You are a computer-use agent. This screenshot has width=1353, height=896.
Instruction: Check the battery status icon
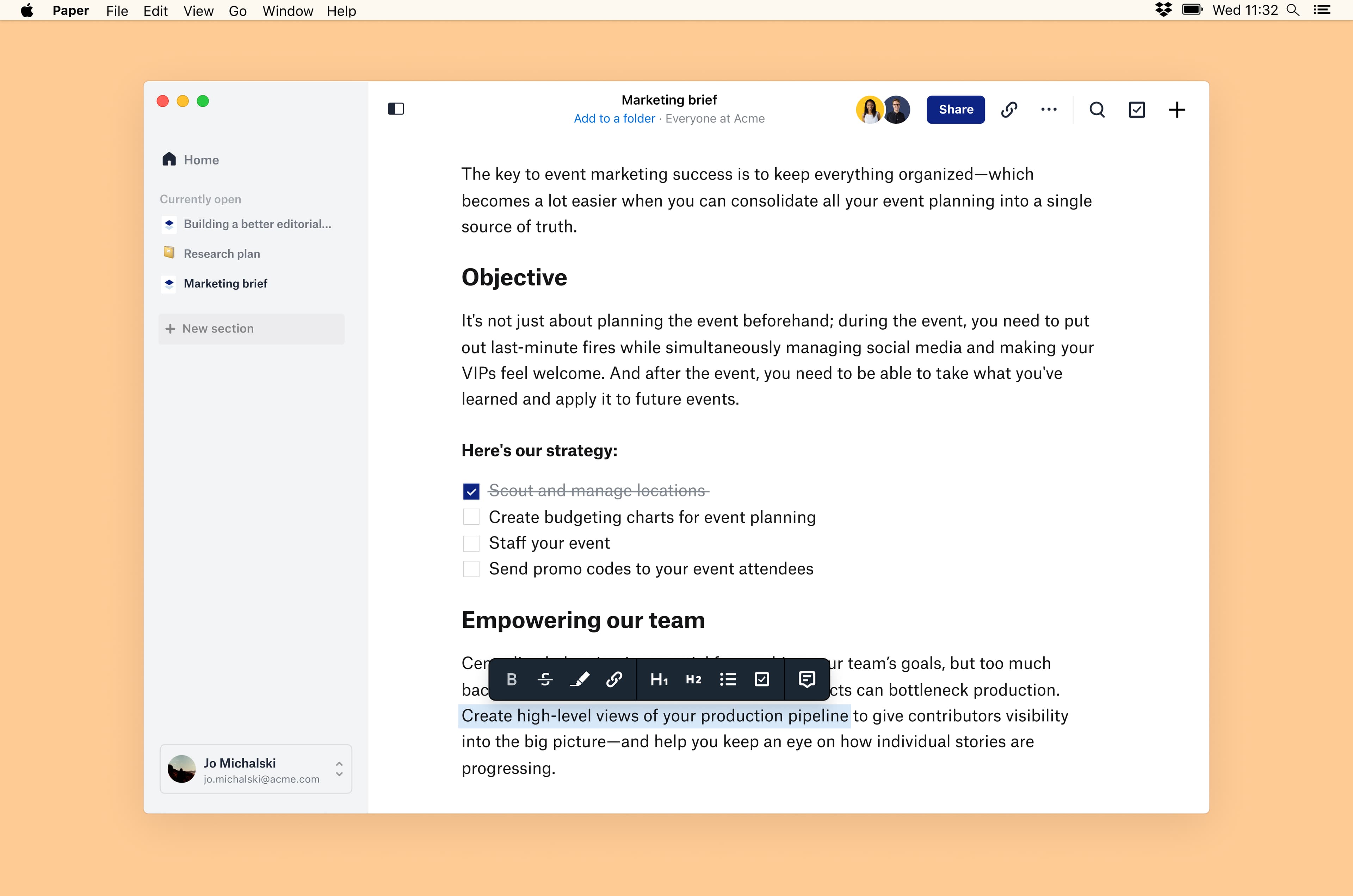click(x=1192, y=10)
